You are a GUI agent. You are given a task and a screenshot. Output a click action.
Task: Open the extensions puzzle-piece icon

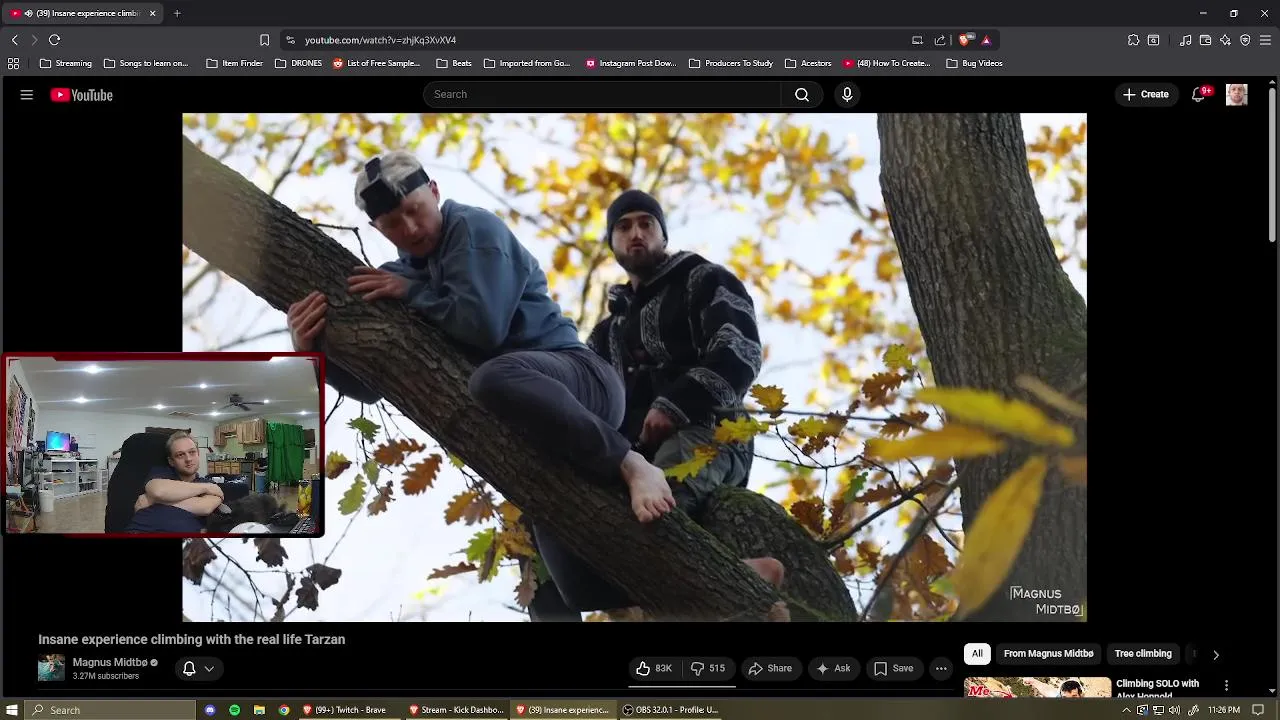(x=1133, y=40)
